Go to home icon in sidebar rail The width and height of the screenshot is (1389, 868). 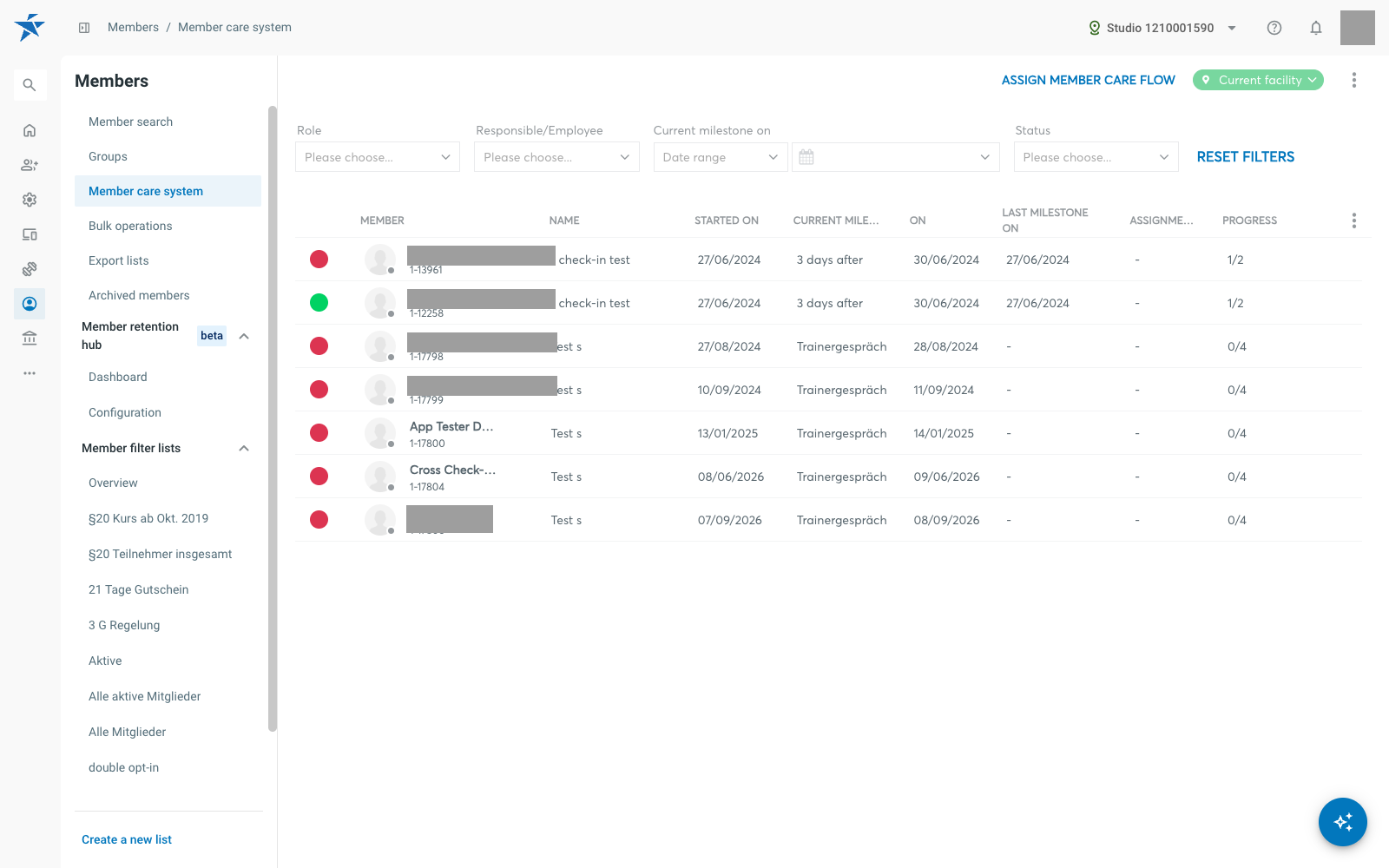coord(30,130)
